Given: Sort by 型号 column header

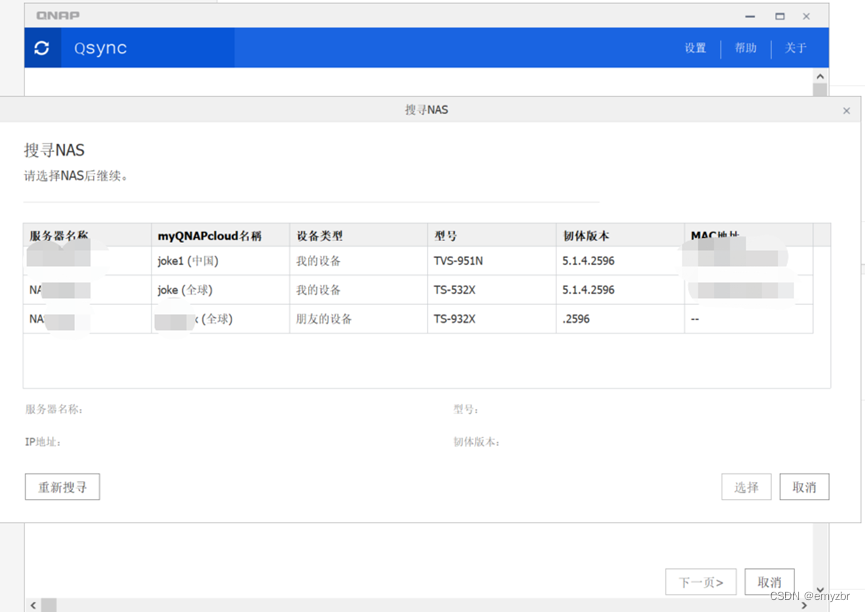Looking at the screenshot, I should coord(492,235).
